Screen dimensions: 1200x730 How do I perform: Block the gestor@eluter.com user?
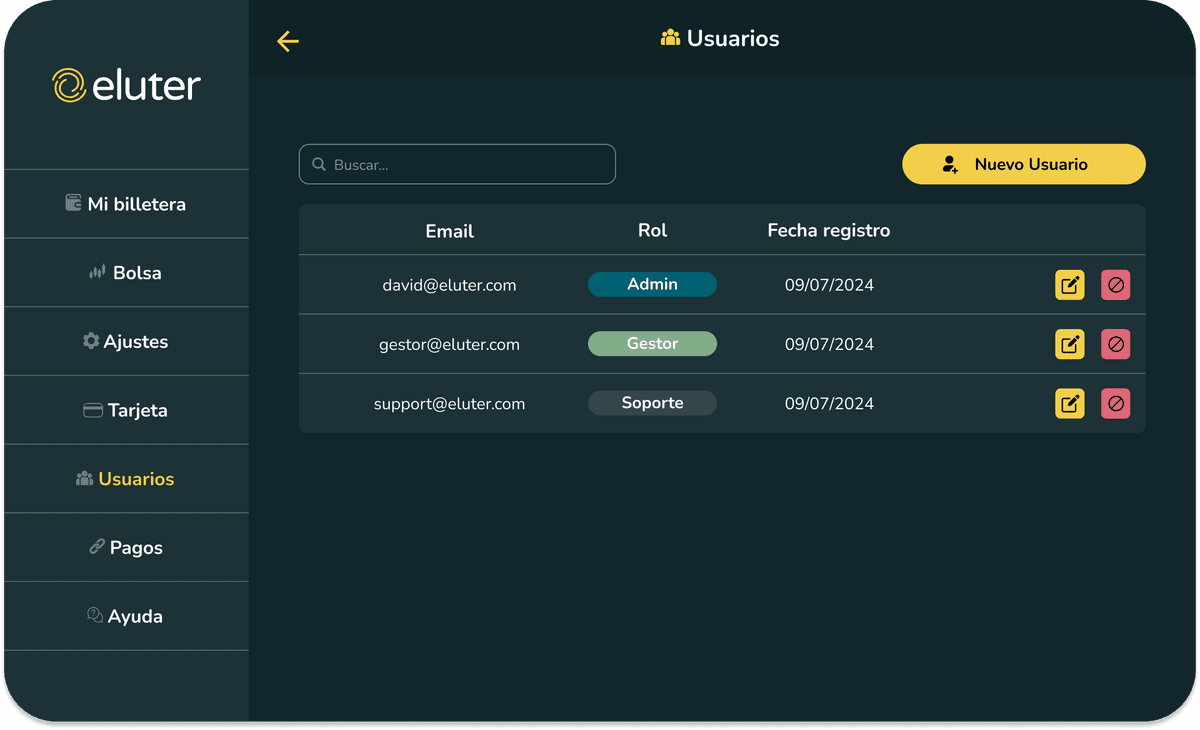(1116, 345)
